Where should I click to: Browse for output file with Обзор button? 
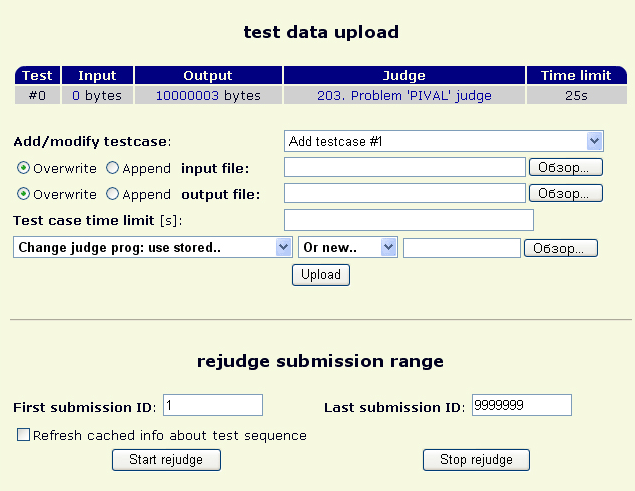point(566,193)
